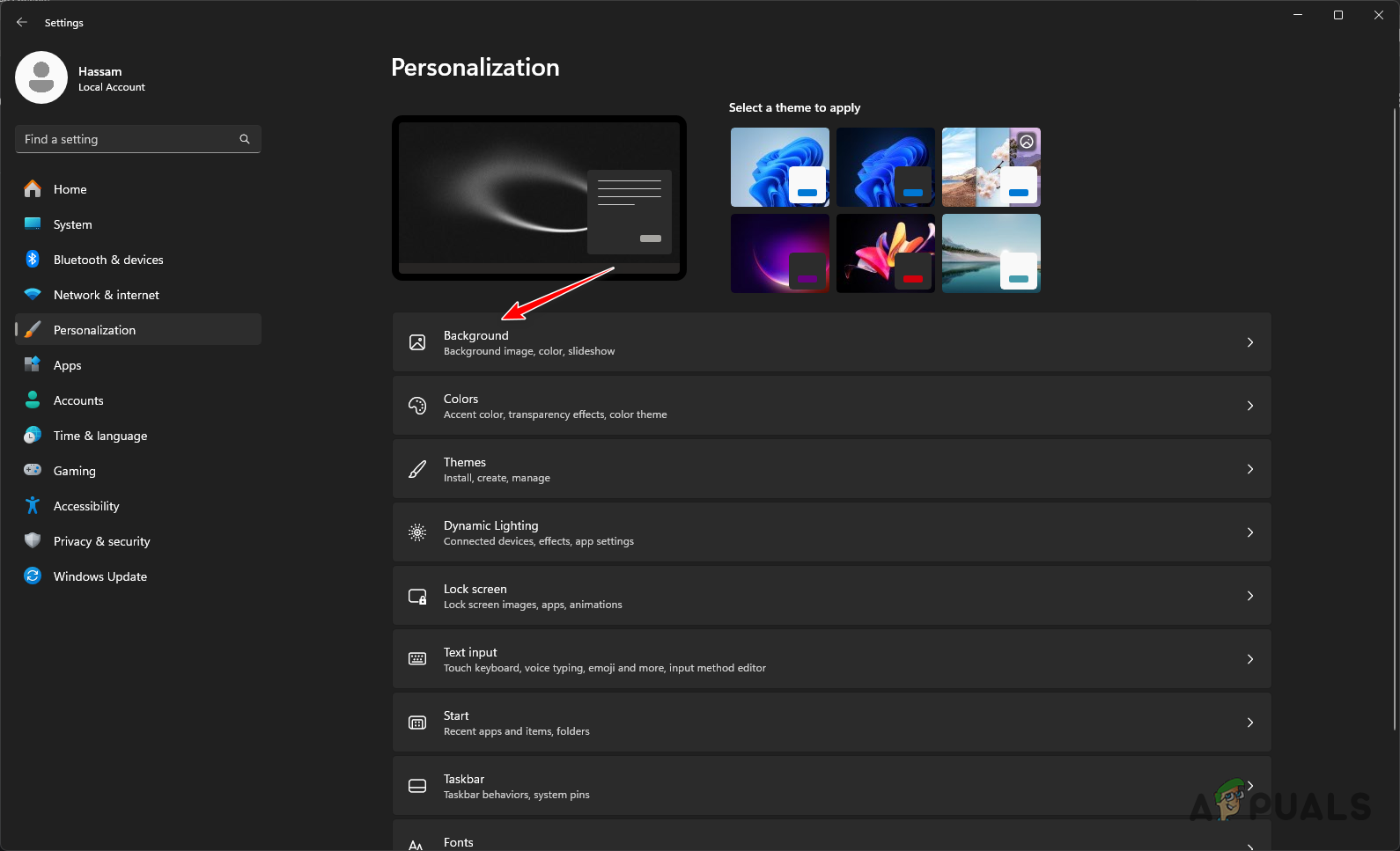Click the Windows Update refresh icon
The height and width of the screenshot is (851, 1400).
click(33, 576)
